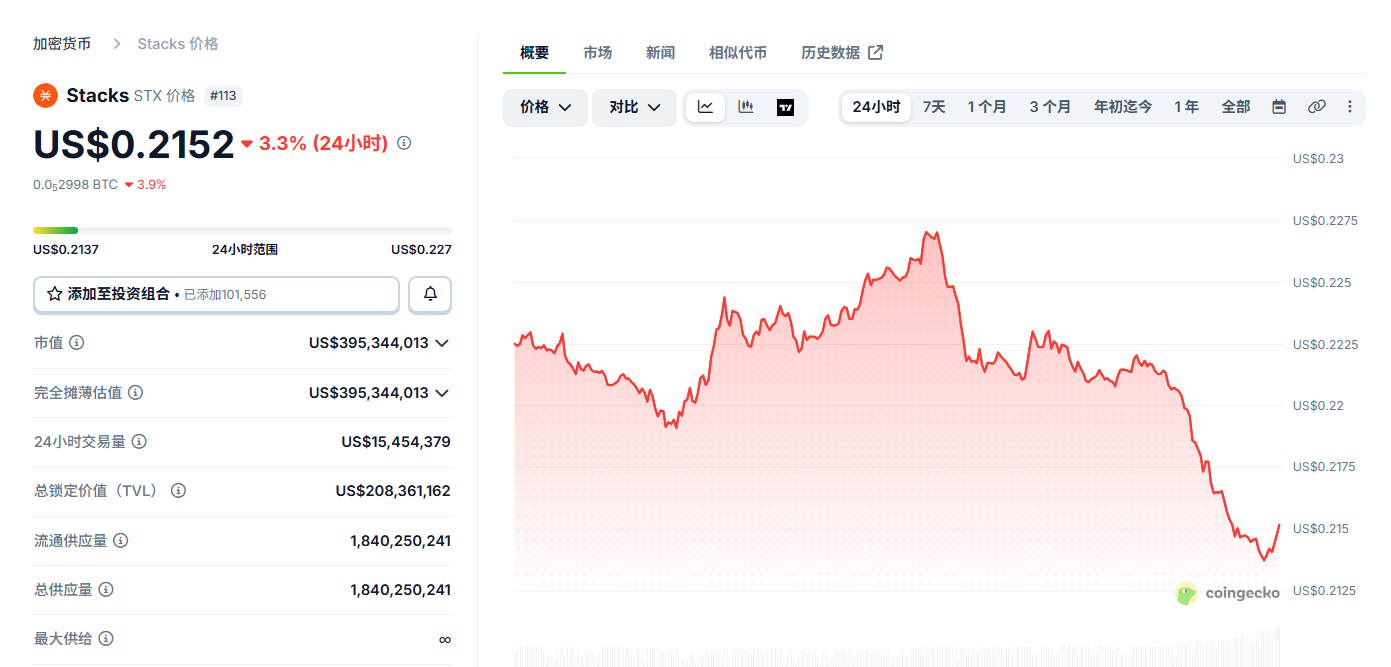The width and height of the screenshot is (1391, 667).
Task: Click the info icon beside 24小时交易量
Action: click(139, 441)
